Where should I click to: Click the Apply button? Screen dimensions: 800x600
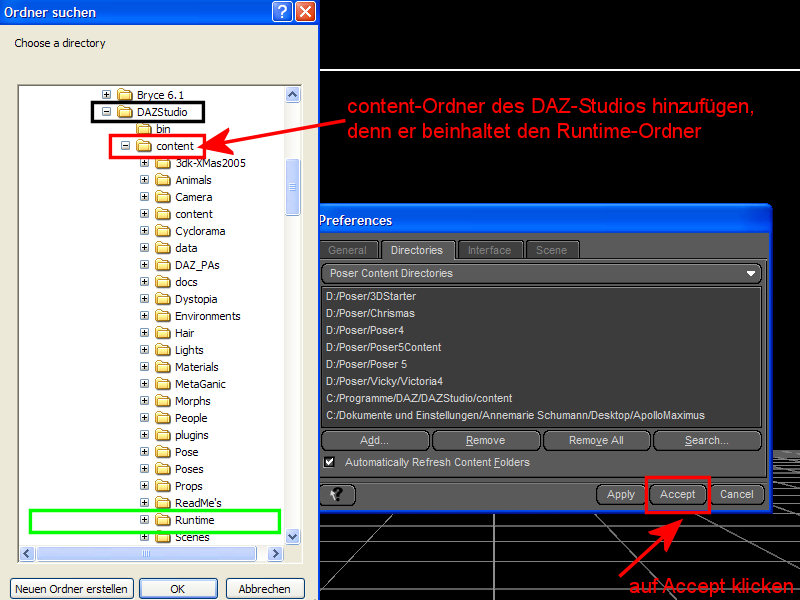621,494
